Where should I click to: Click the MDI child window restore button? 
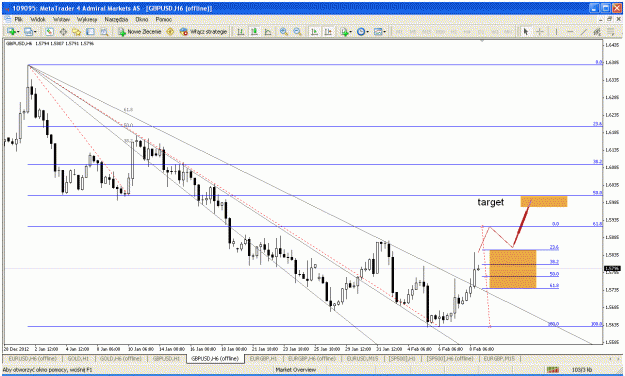pyautogui.click(x=609, y=19)
